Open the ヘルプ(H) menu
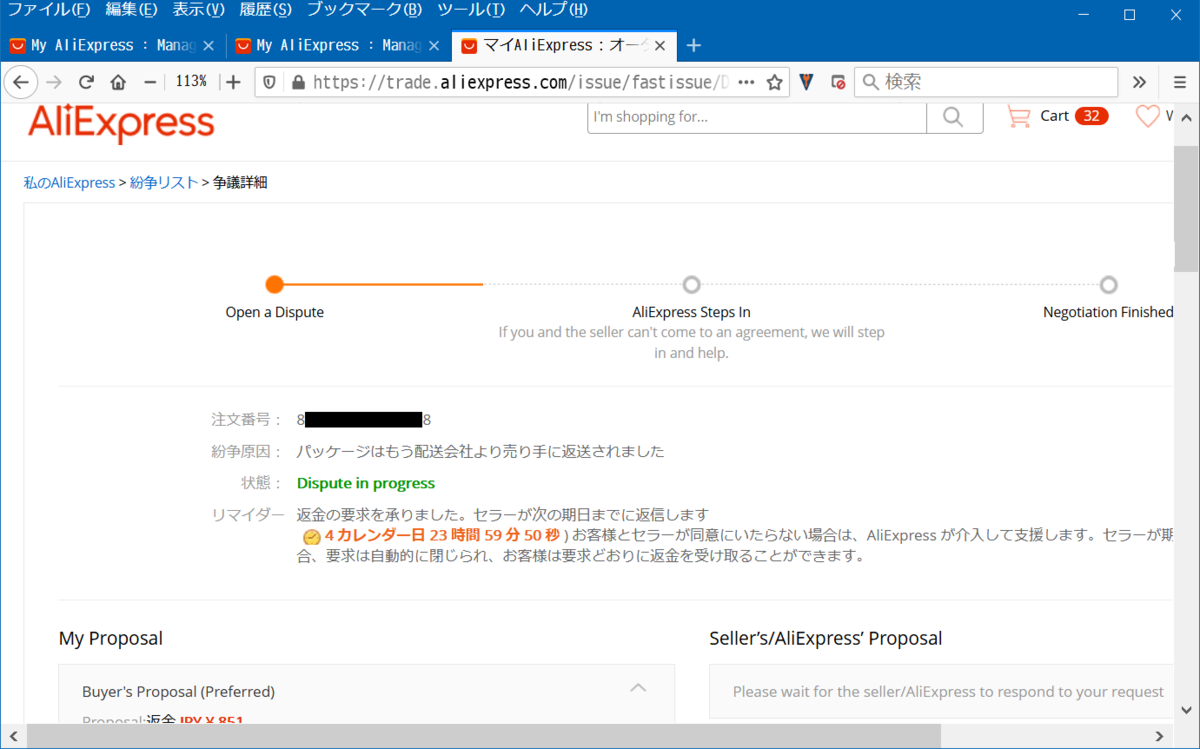Screen dimensions: 1200x749 coord(552,12)
